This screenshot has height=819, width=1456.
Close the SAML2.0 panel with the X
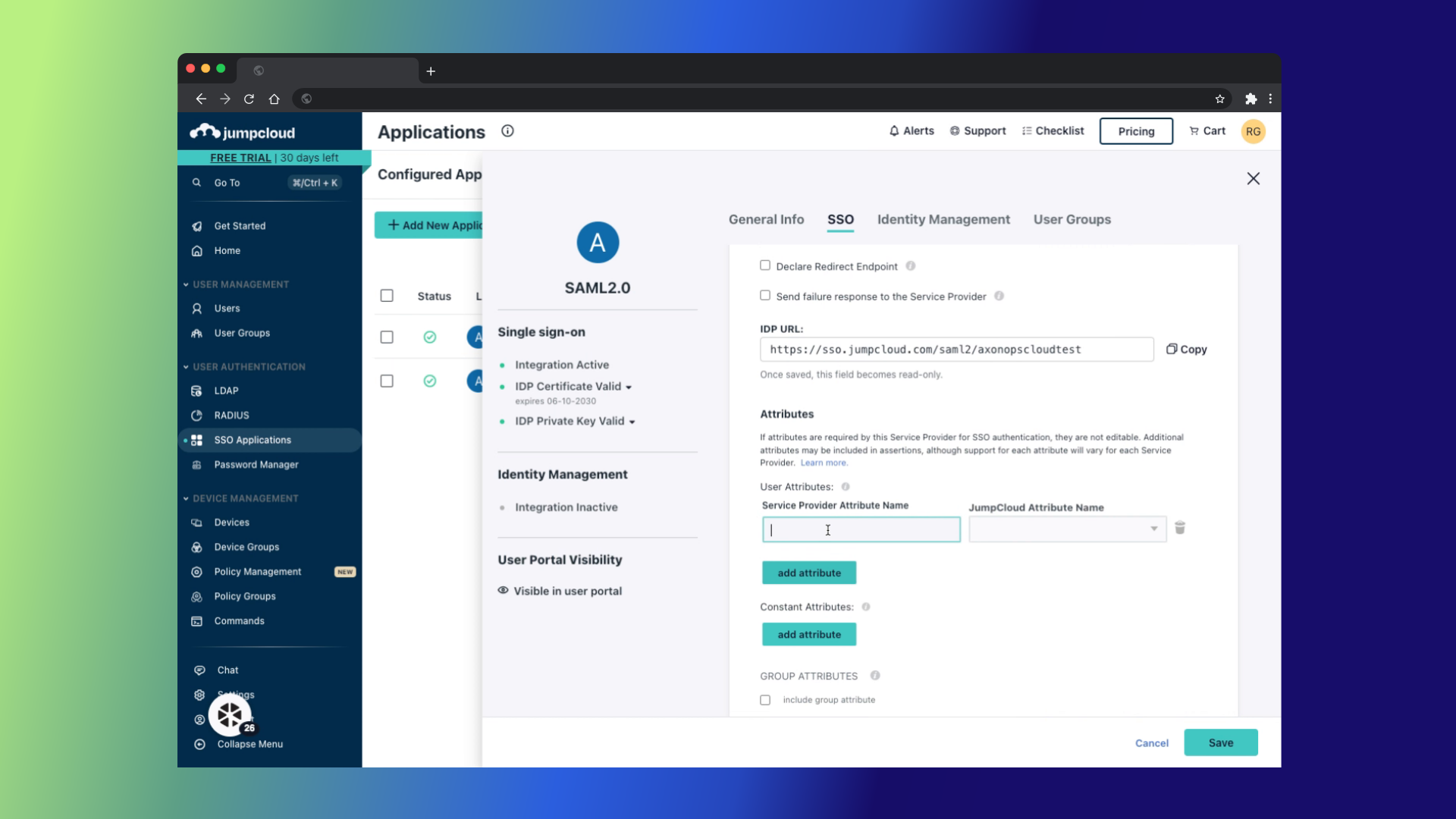click(1253, 179)
